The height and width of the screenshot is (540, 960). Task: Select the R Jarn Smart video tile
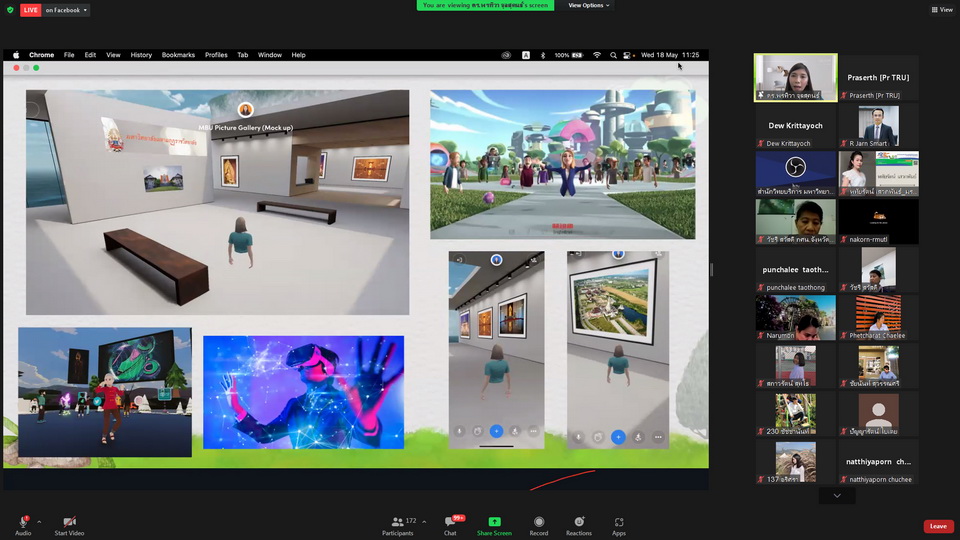point(878,126)
